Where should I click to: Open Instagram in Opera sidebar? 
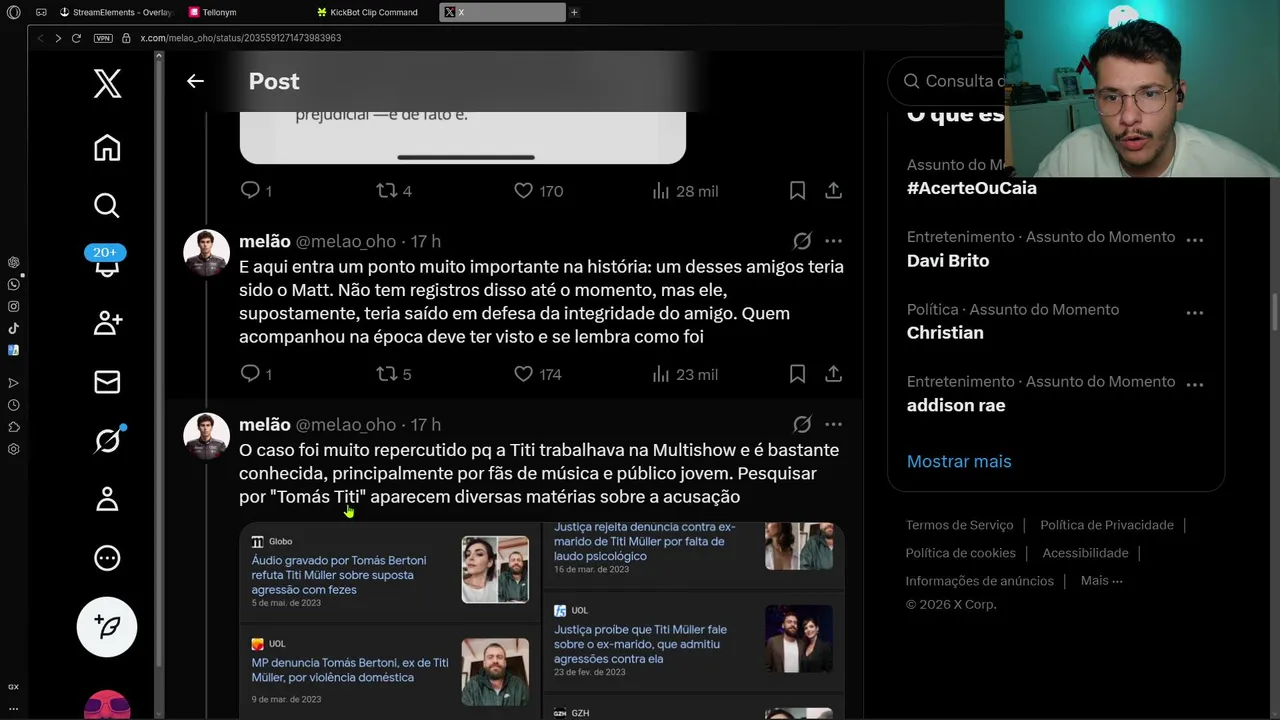point(13,306)
